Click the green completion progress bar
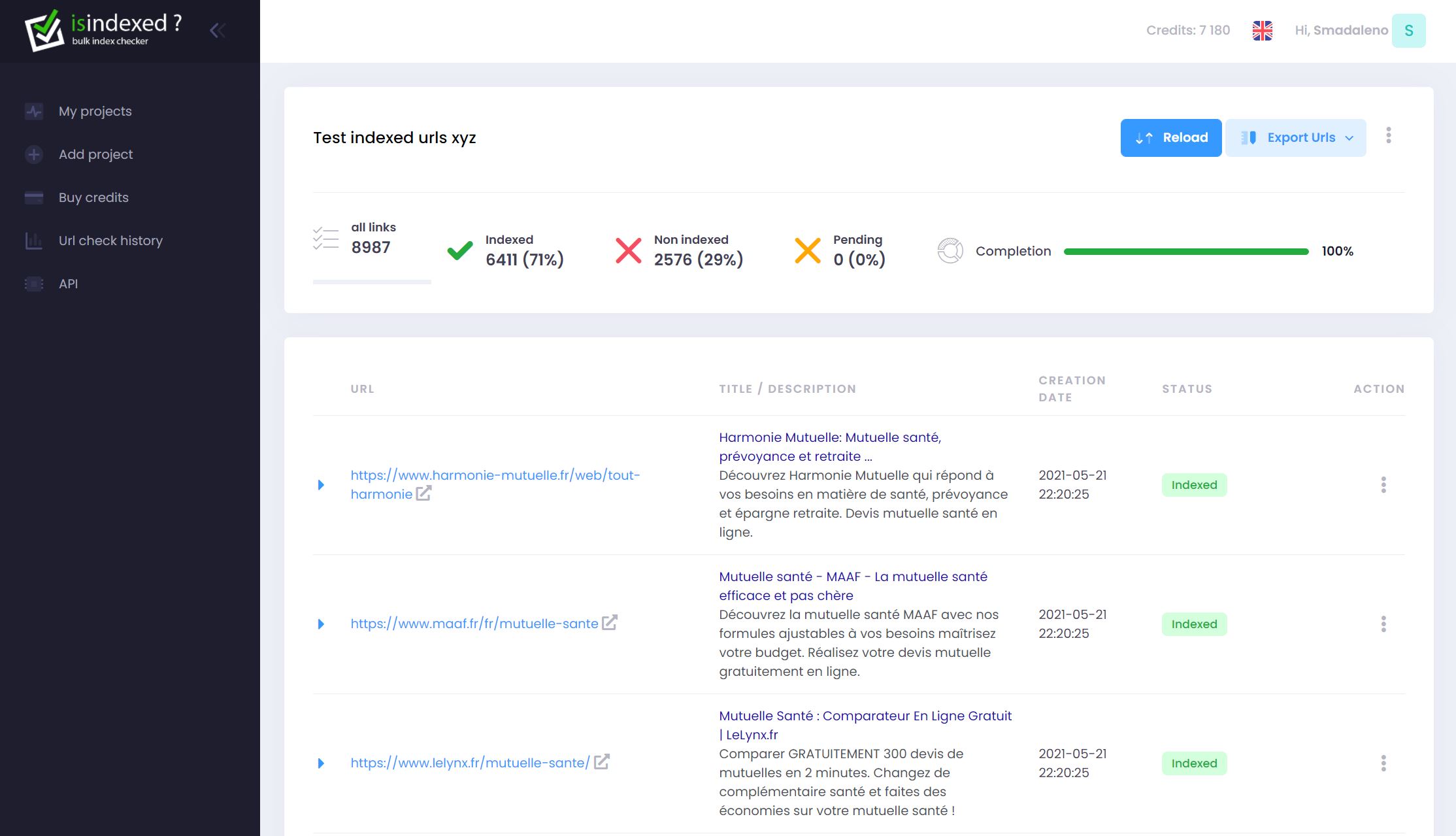Screen dimensions: 1456x836 [x=1186, y=251]
